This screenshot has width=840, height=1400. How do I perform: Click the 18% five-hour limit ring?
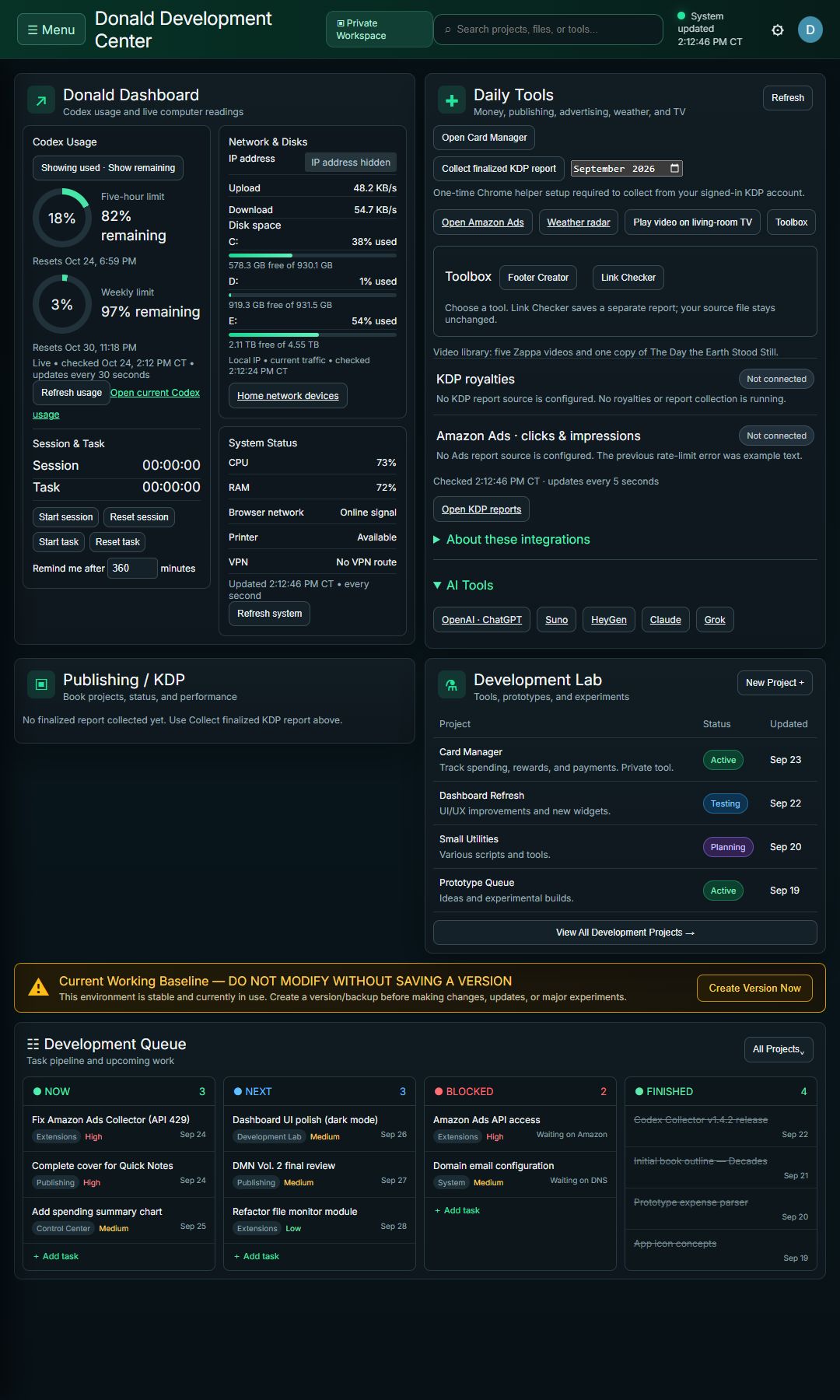tap(62, 218)
